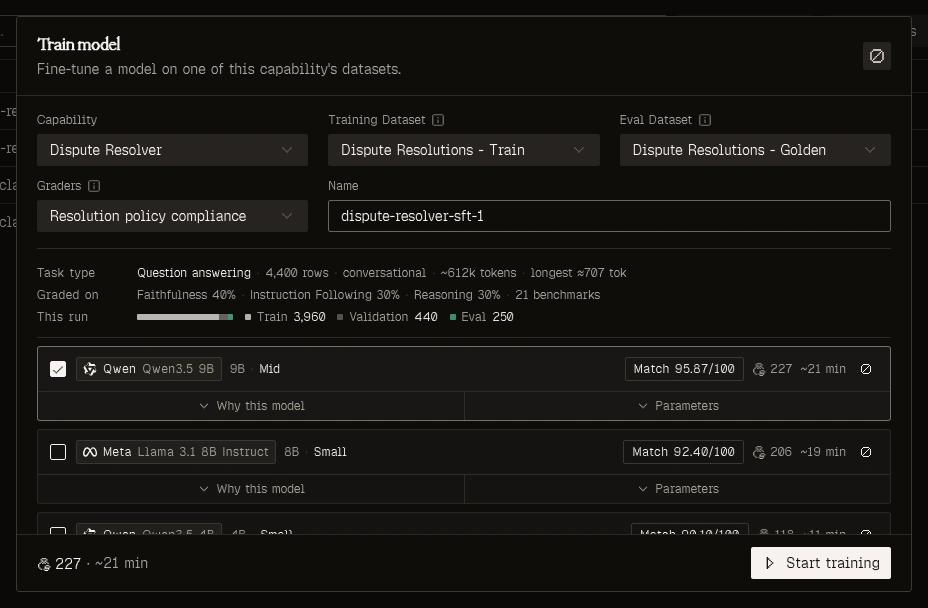This screenshot has height=608, width=928.
Task: Click Faithfulness 40% text
Action: [x=186, y=295]
